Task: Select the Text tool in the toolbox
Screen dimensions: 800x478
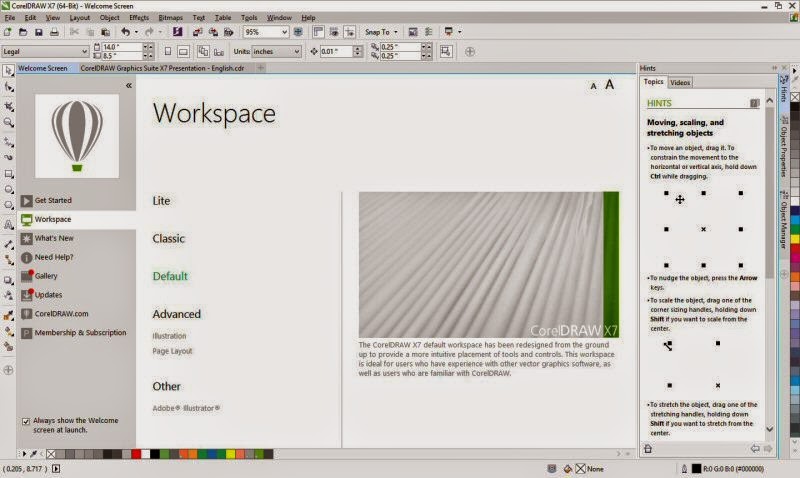Action: 8,224
